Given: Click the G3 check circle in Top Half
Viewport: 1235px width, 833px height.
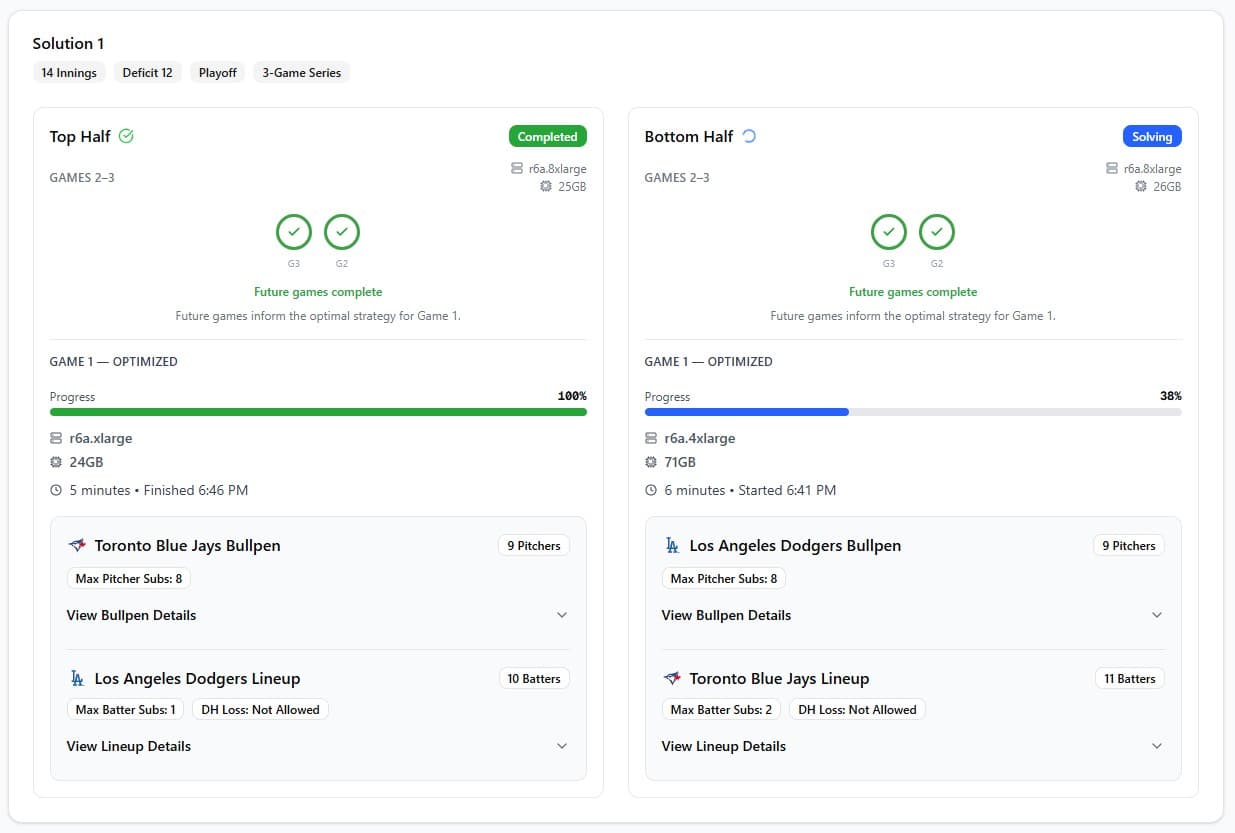Looking at the screenshot, I should pyautogui.click(x=294, y=232).
